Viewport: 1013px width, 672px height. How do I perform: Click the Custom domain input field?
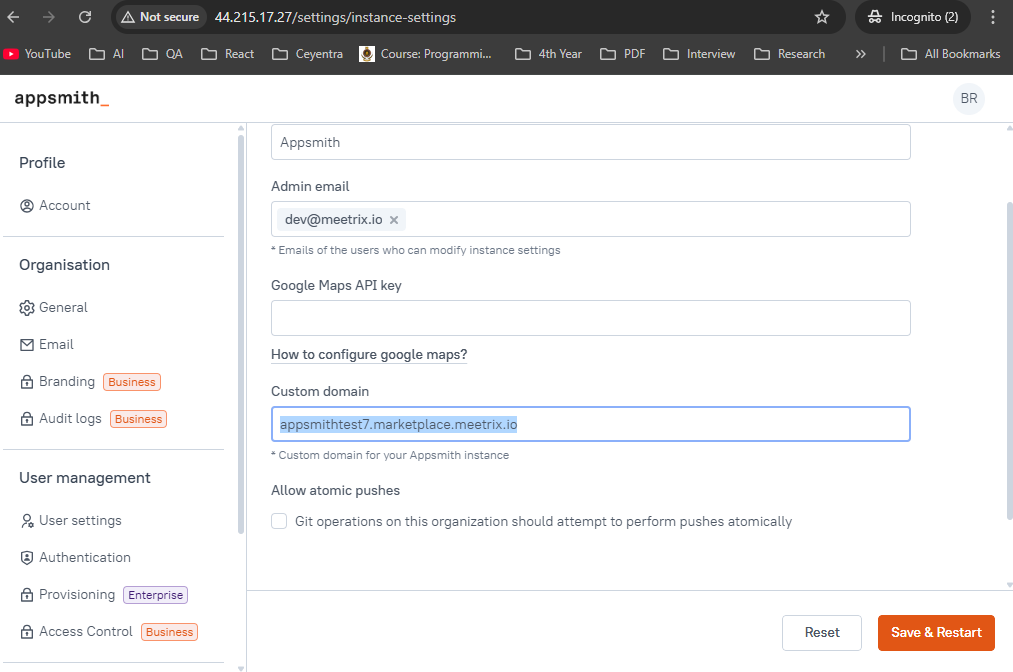pyautogui.click(x=590, y=424)
